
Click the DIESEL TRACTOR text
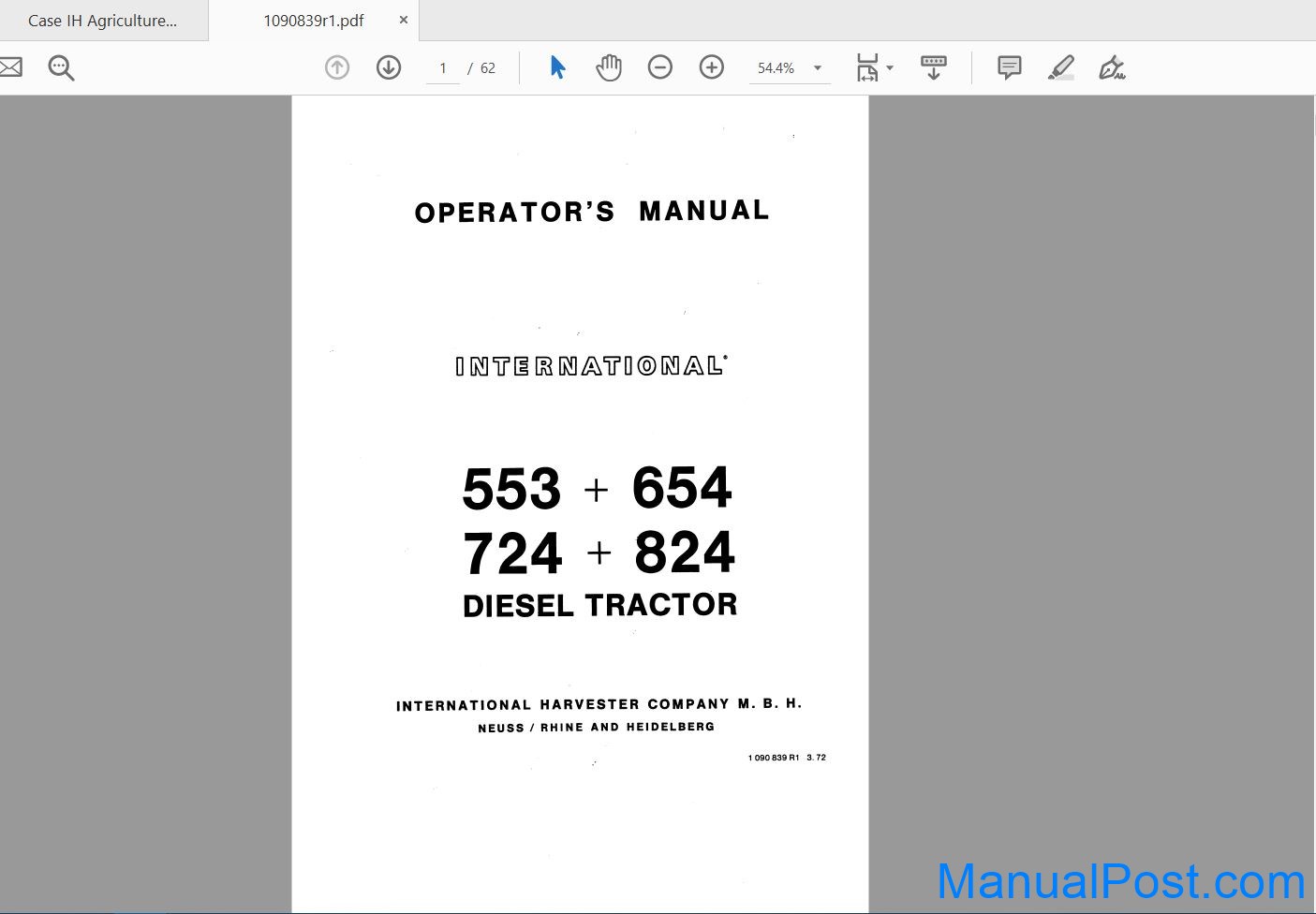coord(600,605)
